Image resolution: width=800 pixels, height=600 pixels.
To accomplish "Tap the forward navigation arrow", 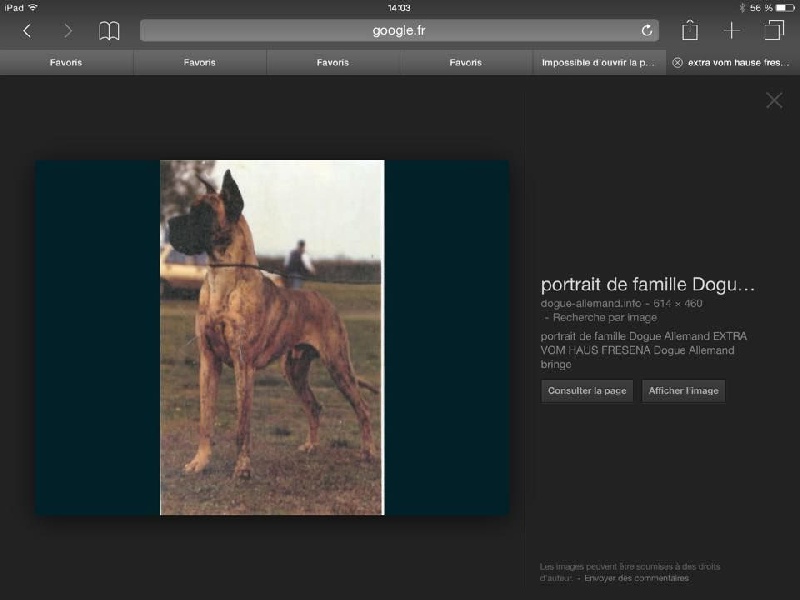I will pyautogui.click(x=68, y=31).
